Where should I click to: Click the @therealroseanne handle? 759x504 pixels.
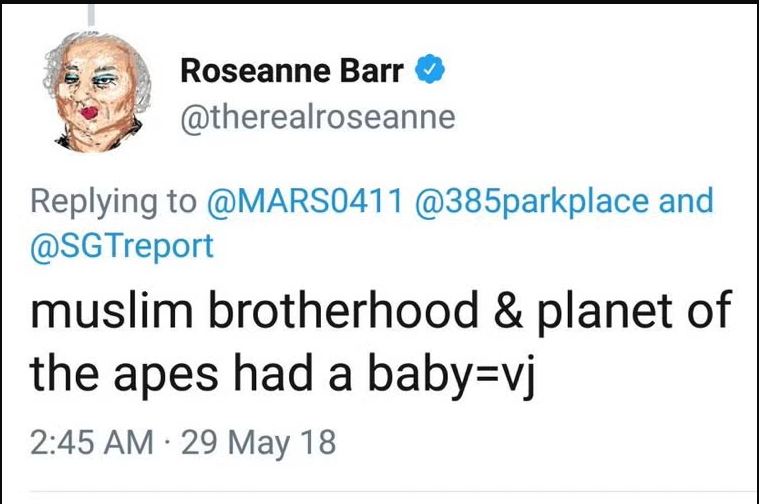point(318,117)
